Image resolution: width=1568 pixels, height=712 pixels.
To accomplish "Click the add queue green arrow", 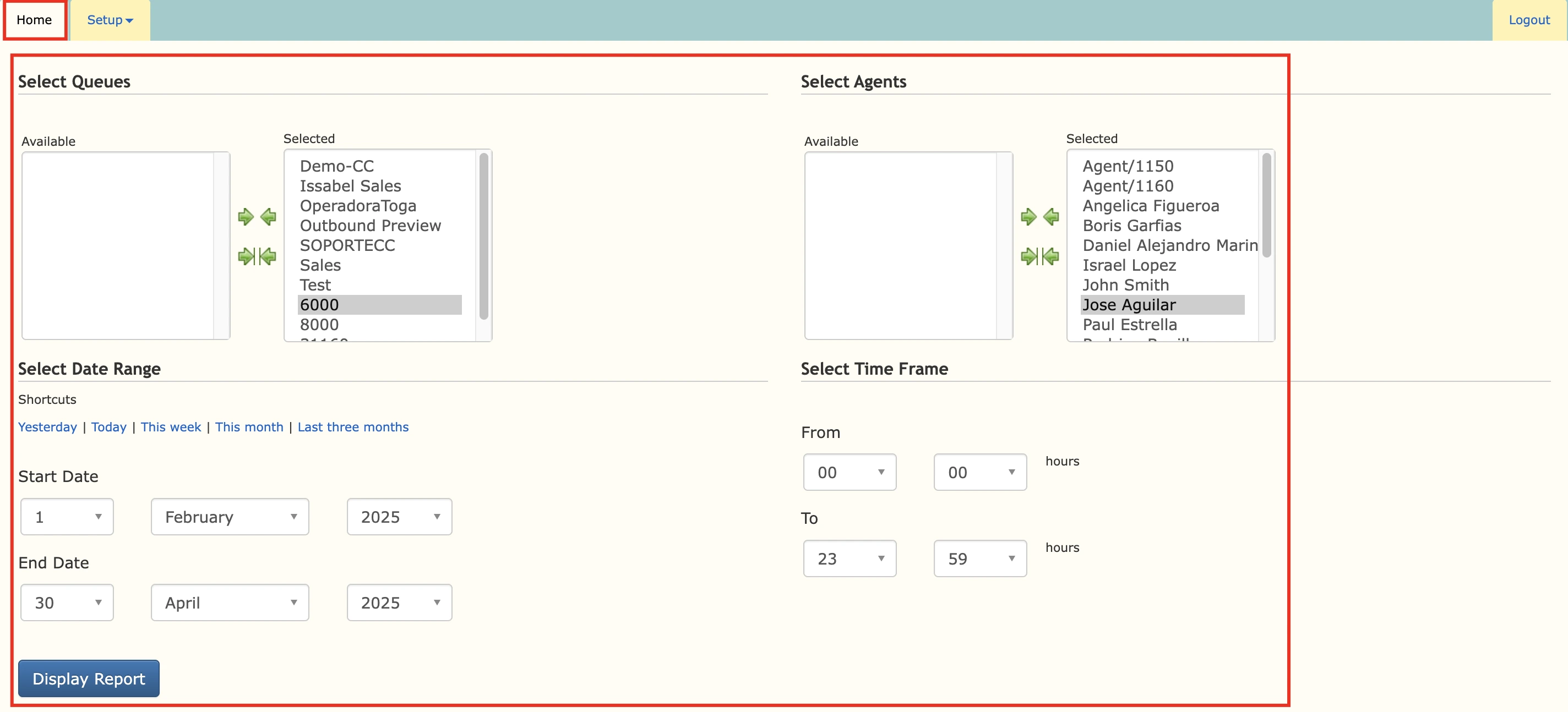I will tap(246, 217).
